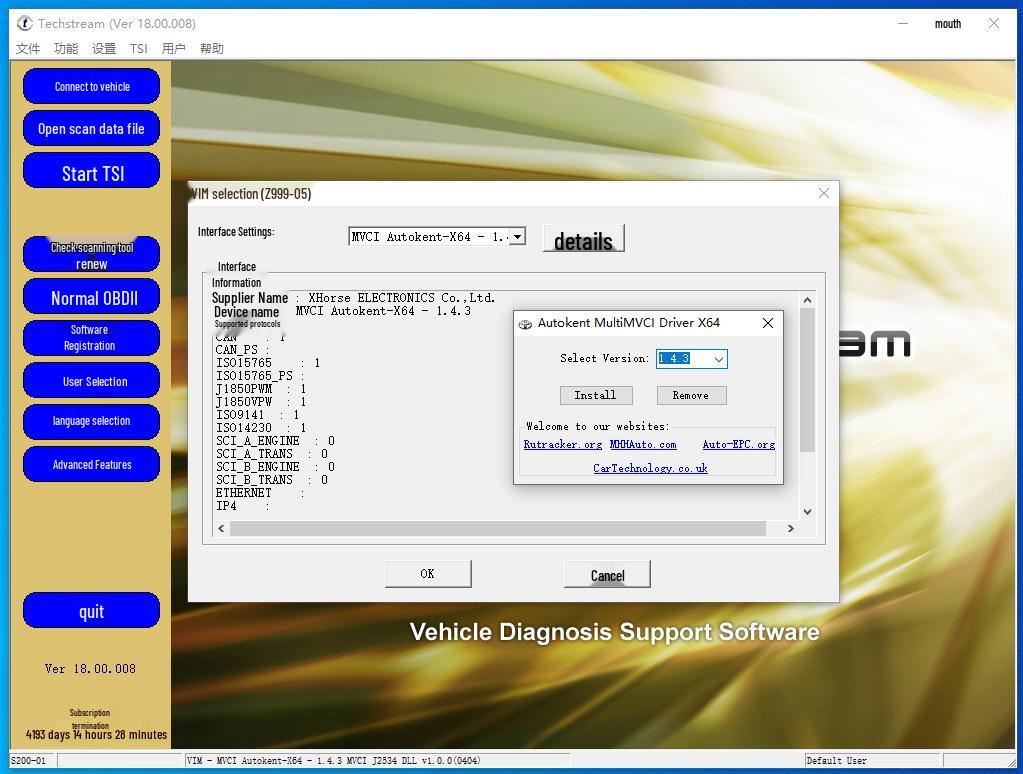Open the 文件 menu
1023x774 pixels.
27,48
